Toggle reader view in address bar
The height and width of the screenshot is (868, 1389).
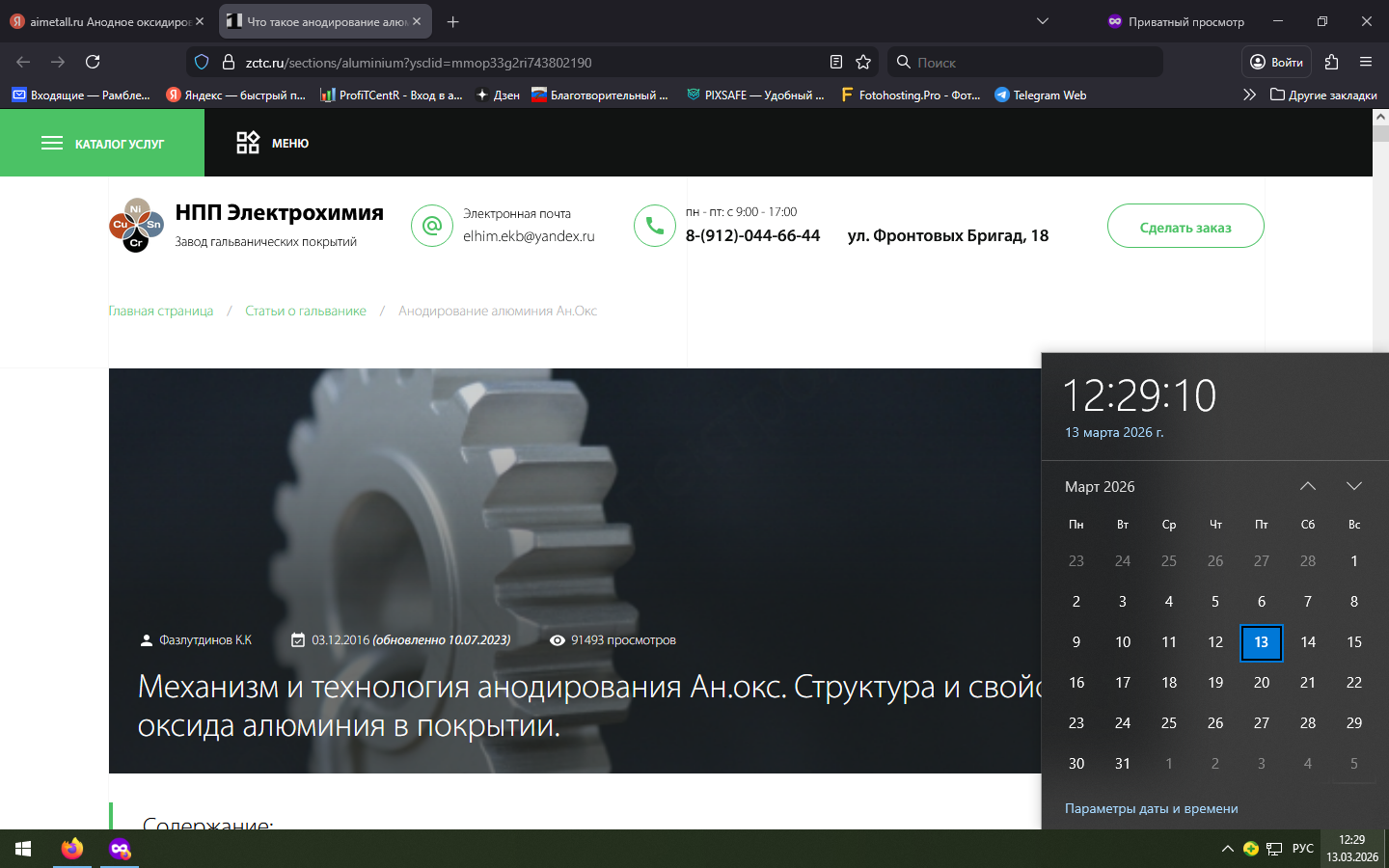click(836, 62)
